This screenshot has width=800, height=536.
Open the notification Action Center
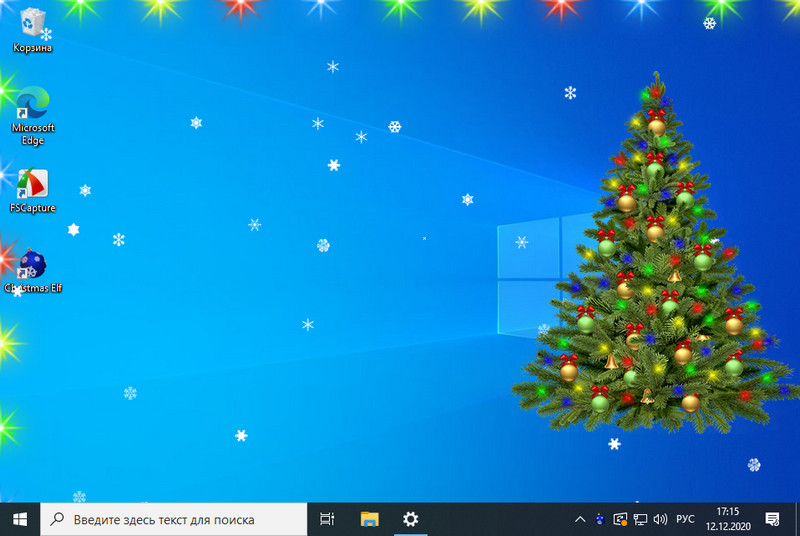[x=772, y=519]
